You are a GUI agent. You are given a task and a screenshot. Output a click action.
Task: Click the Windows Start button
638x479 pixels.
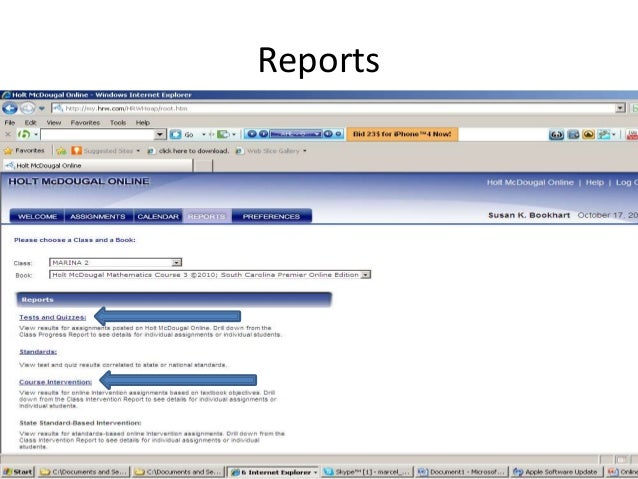pos(18,472)
